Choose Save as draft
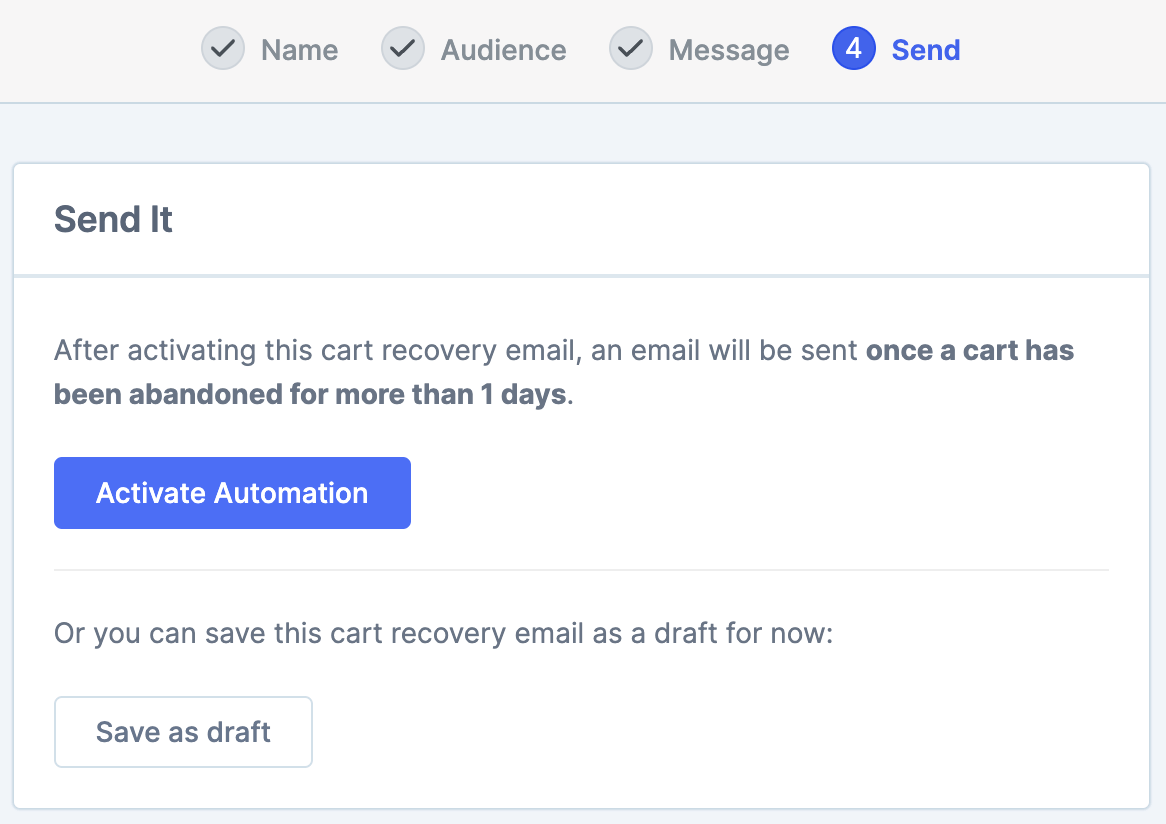The width and height of the screenshot is (1166, 824). click(183, 732)
